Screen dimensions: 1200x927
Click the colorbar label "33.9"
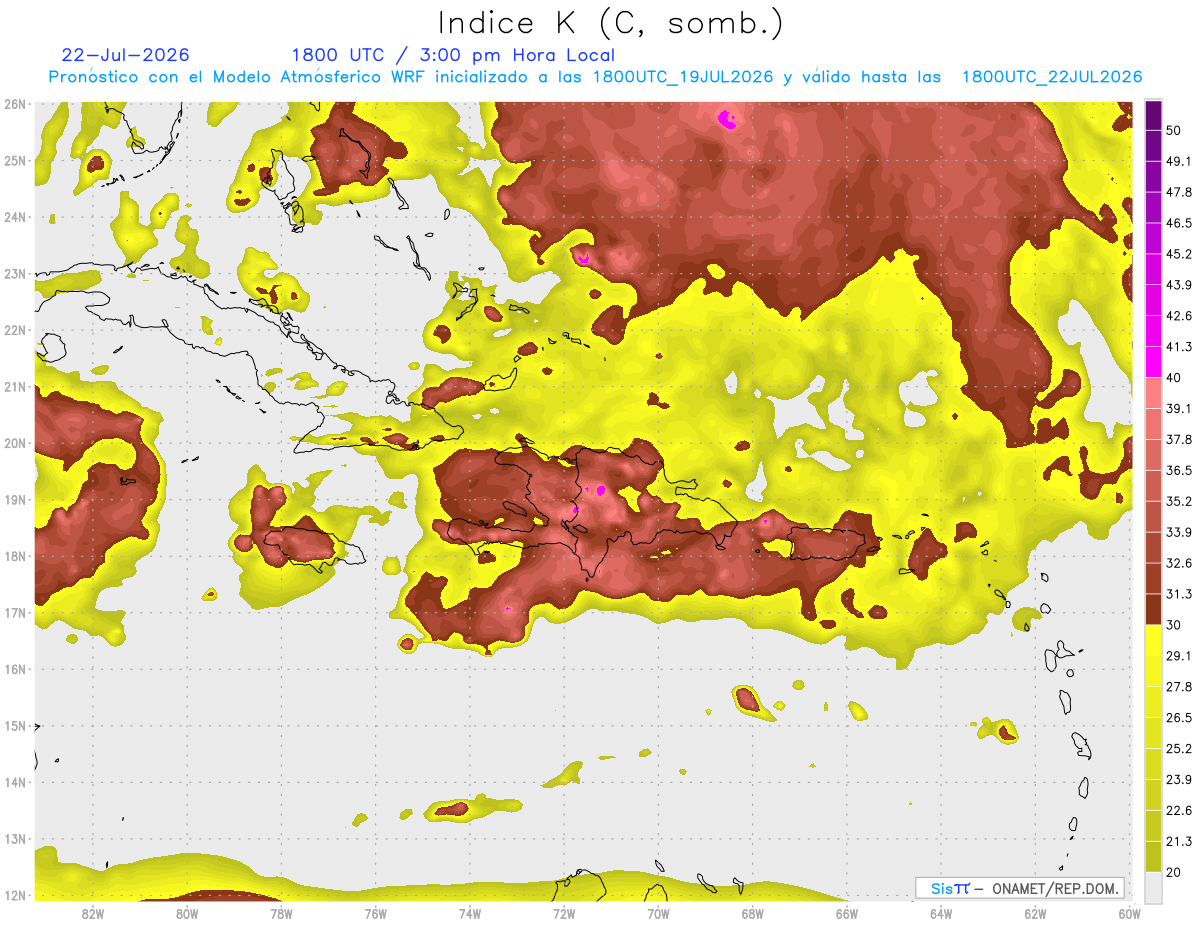1179,532
